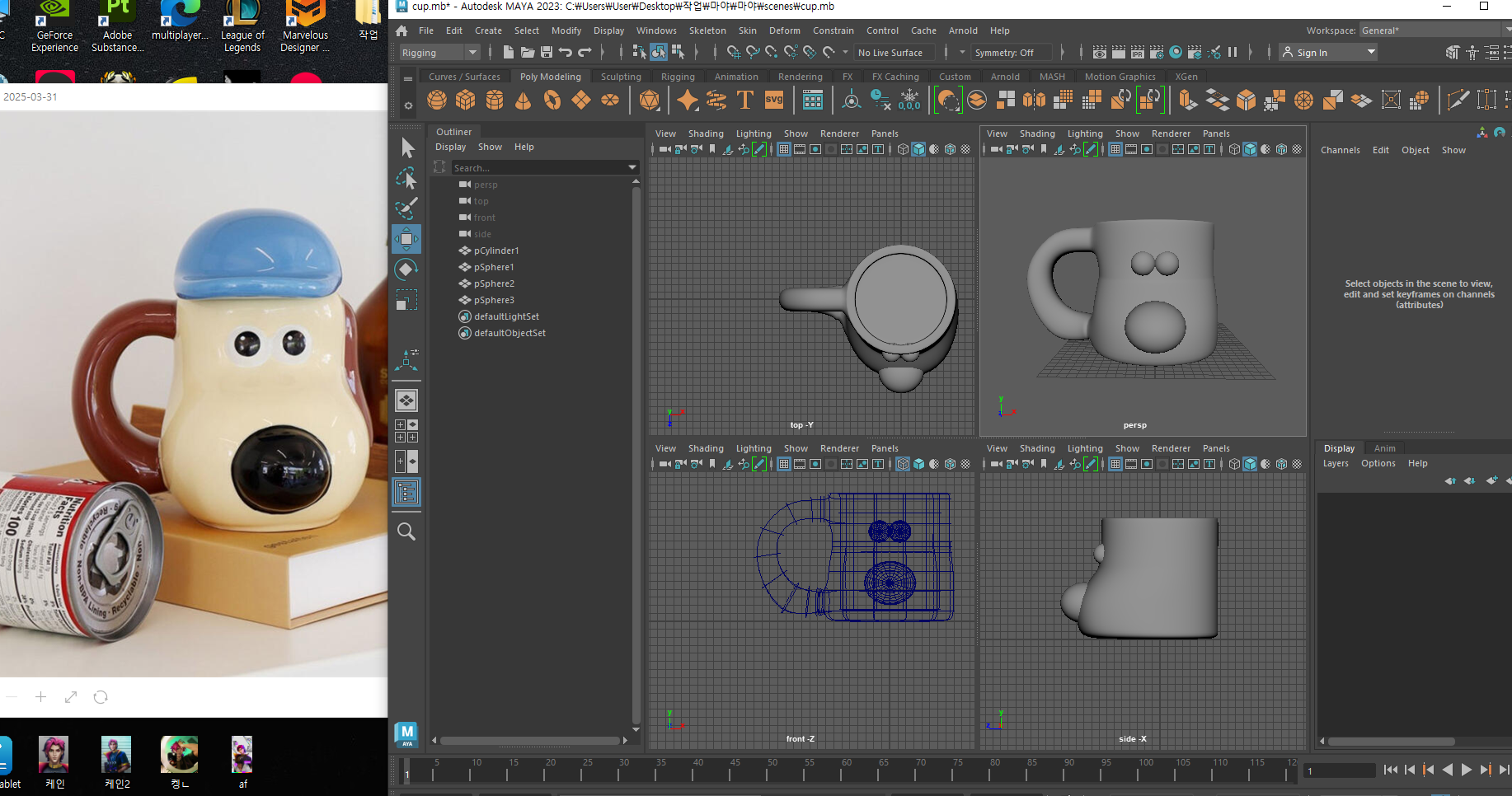Select the Paint selection tool

(406, 208)
